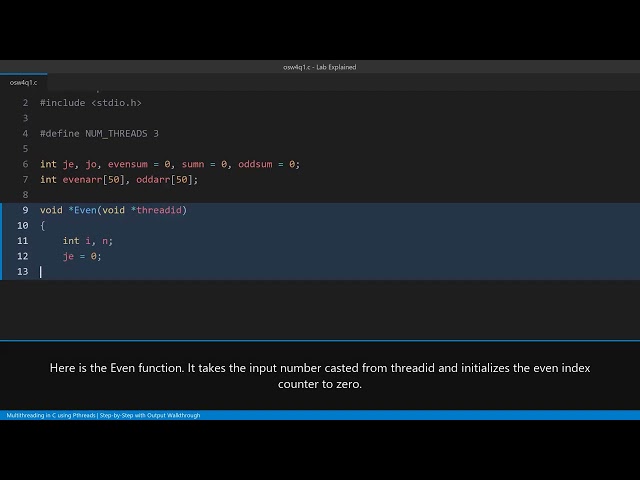640x480 pixels.
Task: Click 'int i, n;' on line 11
Action: click(x=88, y=241)
